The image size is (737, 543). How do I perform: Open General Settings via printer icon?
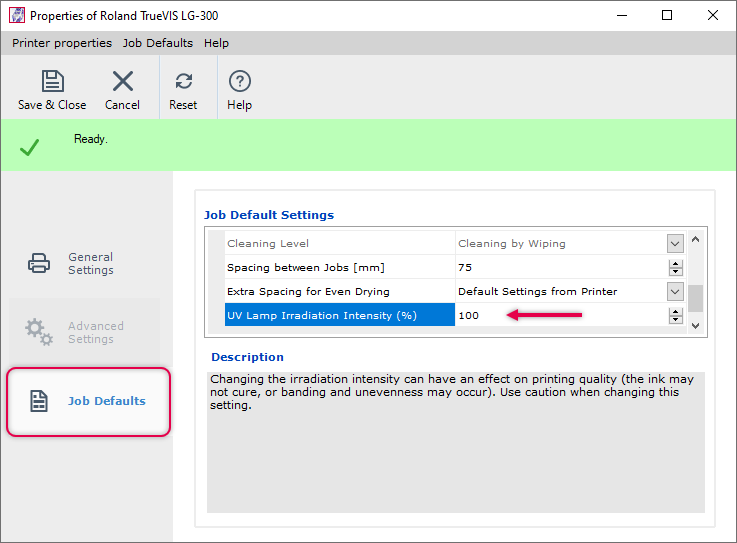point(39,263)
